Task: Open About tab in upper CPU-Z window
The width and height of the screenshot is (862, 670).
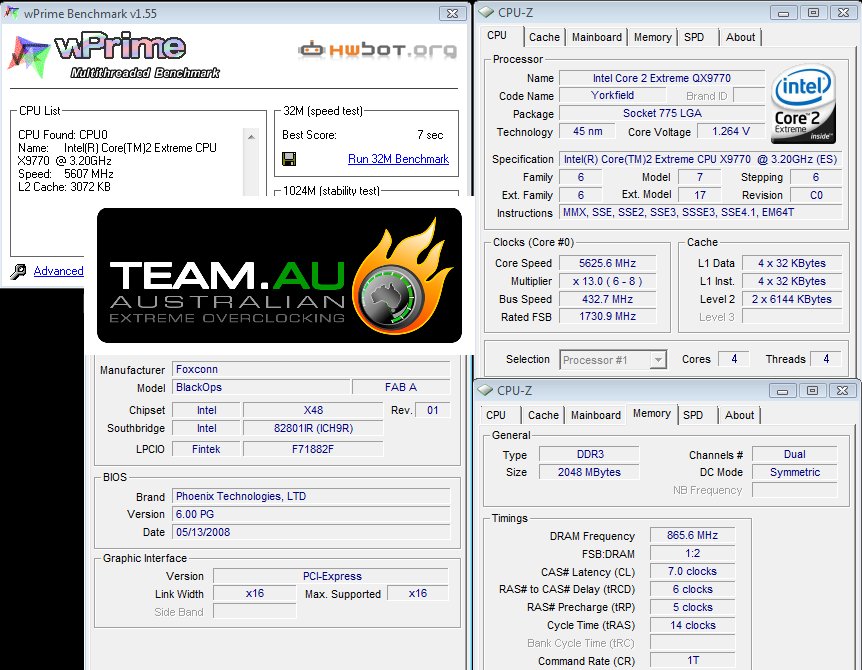Action: pos(740,37)
